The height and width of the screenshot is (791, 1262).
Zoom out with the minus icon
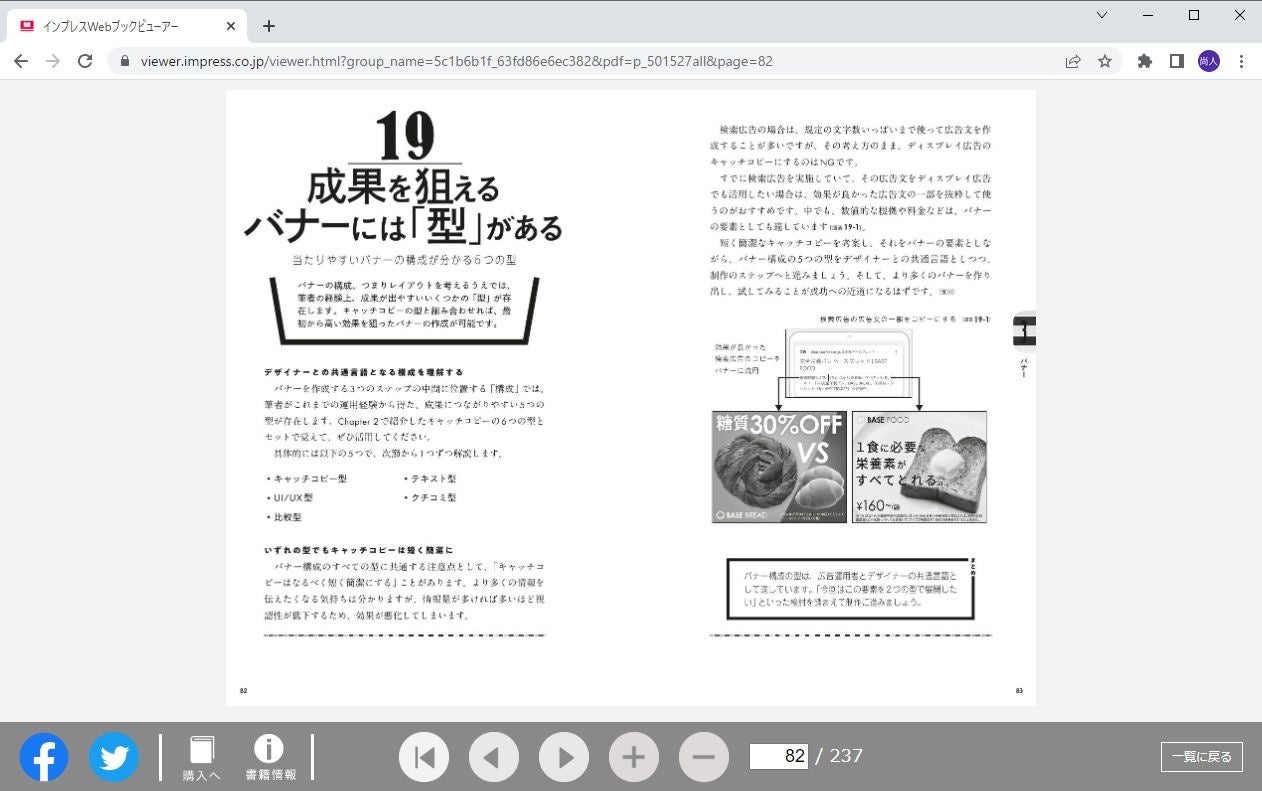[x=704, y=756]
